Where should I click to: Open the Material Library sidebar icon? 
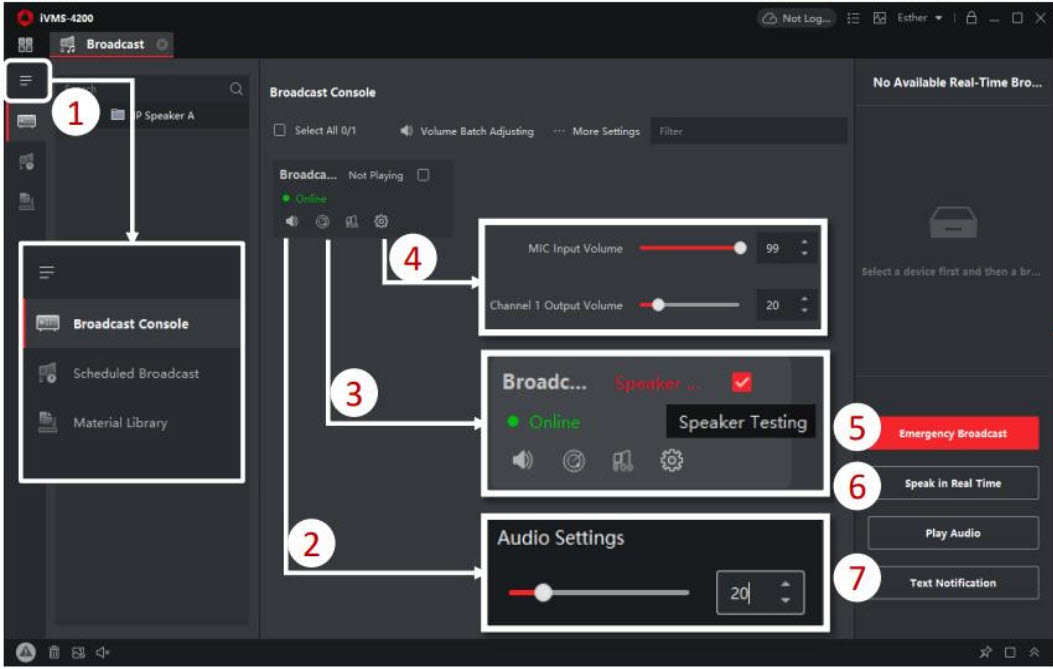click(x=27, y=201)
